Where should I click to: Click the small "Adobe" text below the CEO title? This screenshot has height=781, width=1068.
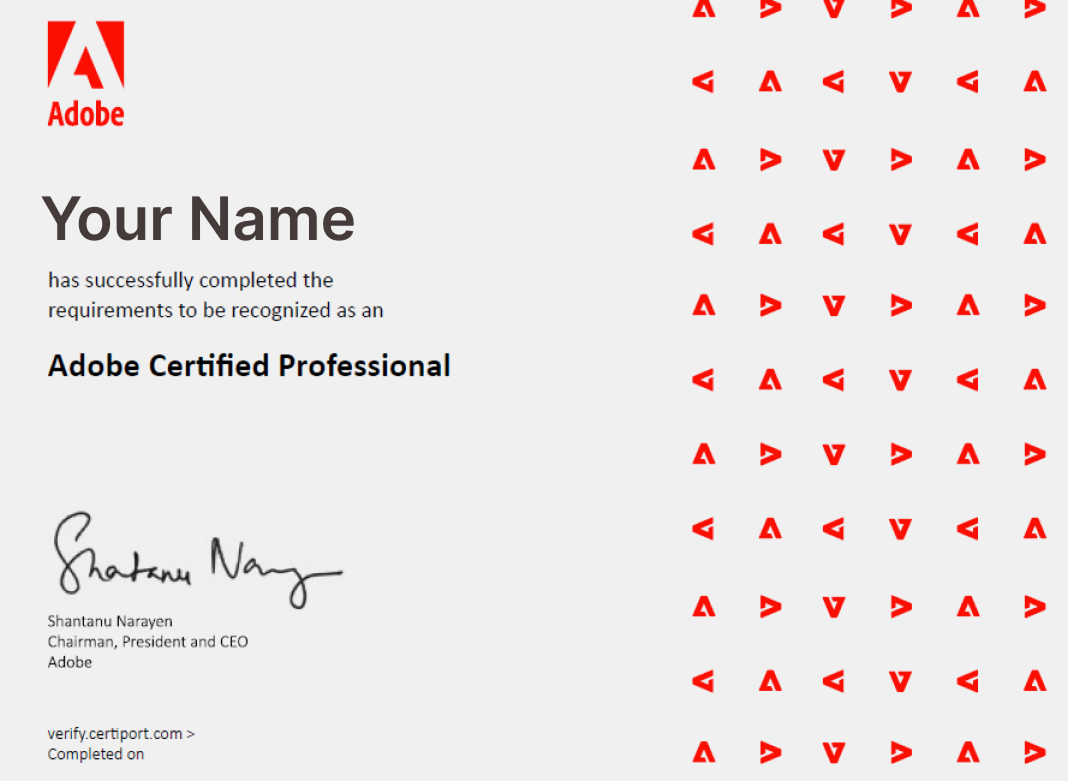pyautogui.click(x=69, y=661)
